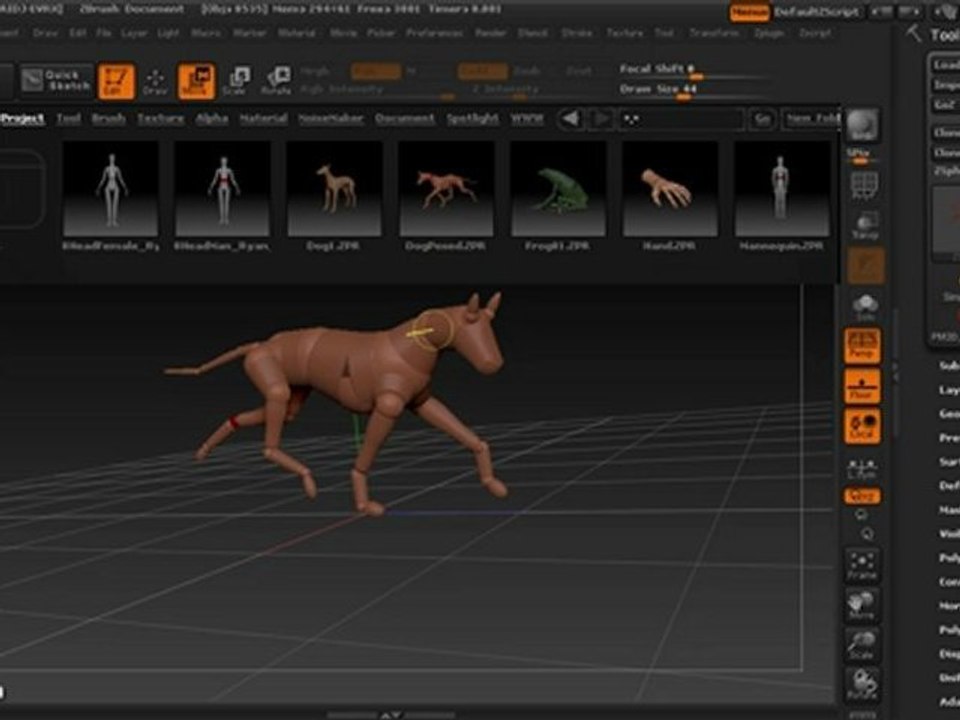Click the Load Tool button
This screenshot has width=960, height=720.
click(x=945, y=64)
